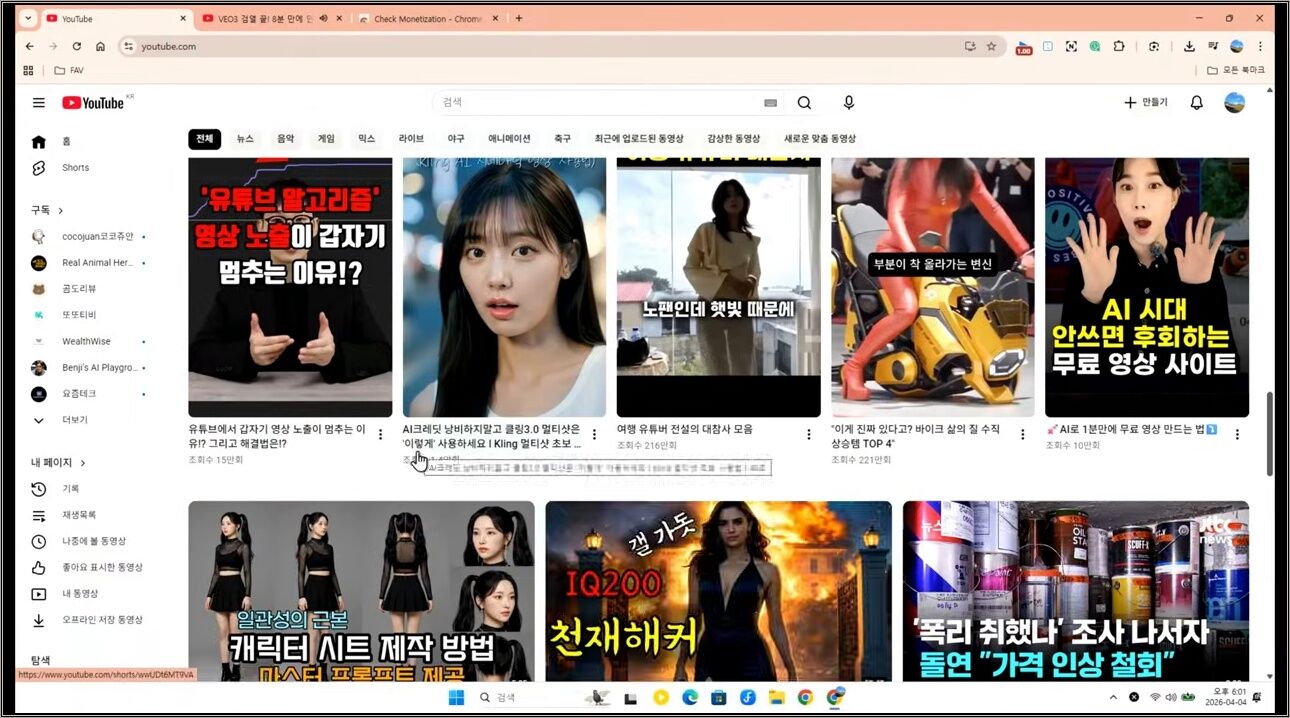Select the 라이브 filter chip
The width and height of the screenshot is (1290, 718).
tap(411, 139)
